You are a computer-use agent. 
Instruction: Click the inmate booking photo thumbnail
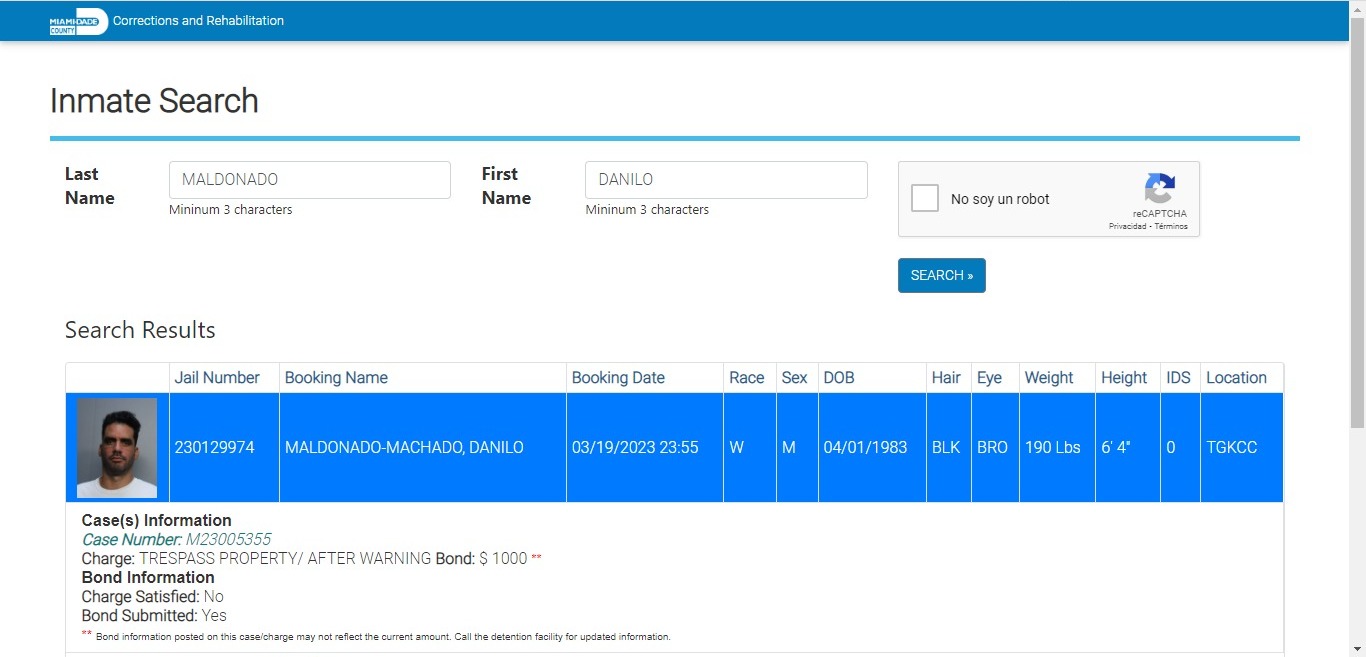click(x=117, y=448)
